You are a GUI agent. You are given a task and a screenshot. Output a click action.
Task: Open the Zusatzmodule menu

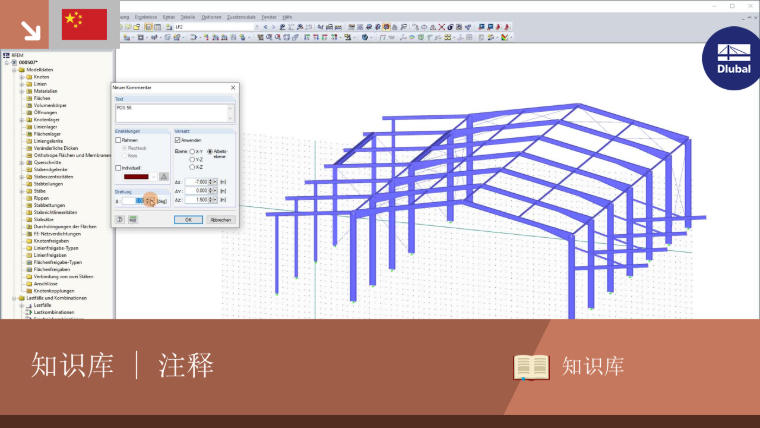[241, 17]
